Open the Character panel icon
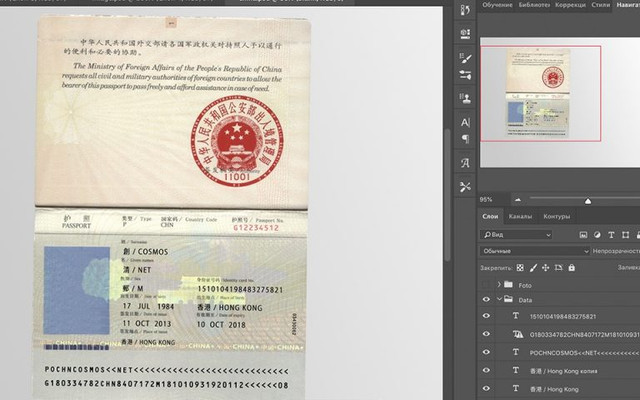Image resolution: width=640 pixels, height=400 pixels. 465,122
